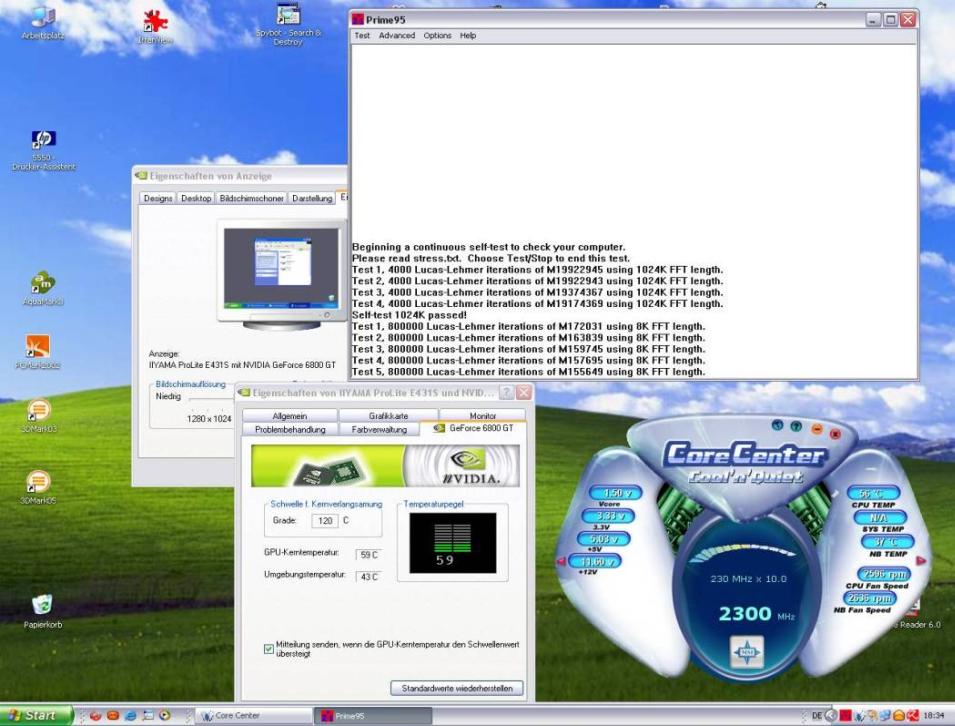Click CoreCenter blue info round button
Viewport: 955px width, 726px height.
[777, 425]
